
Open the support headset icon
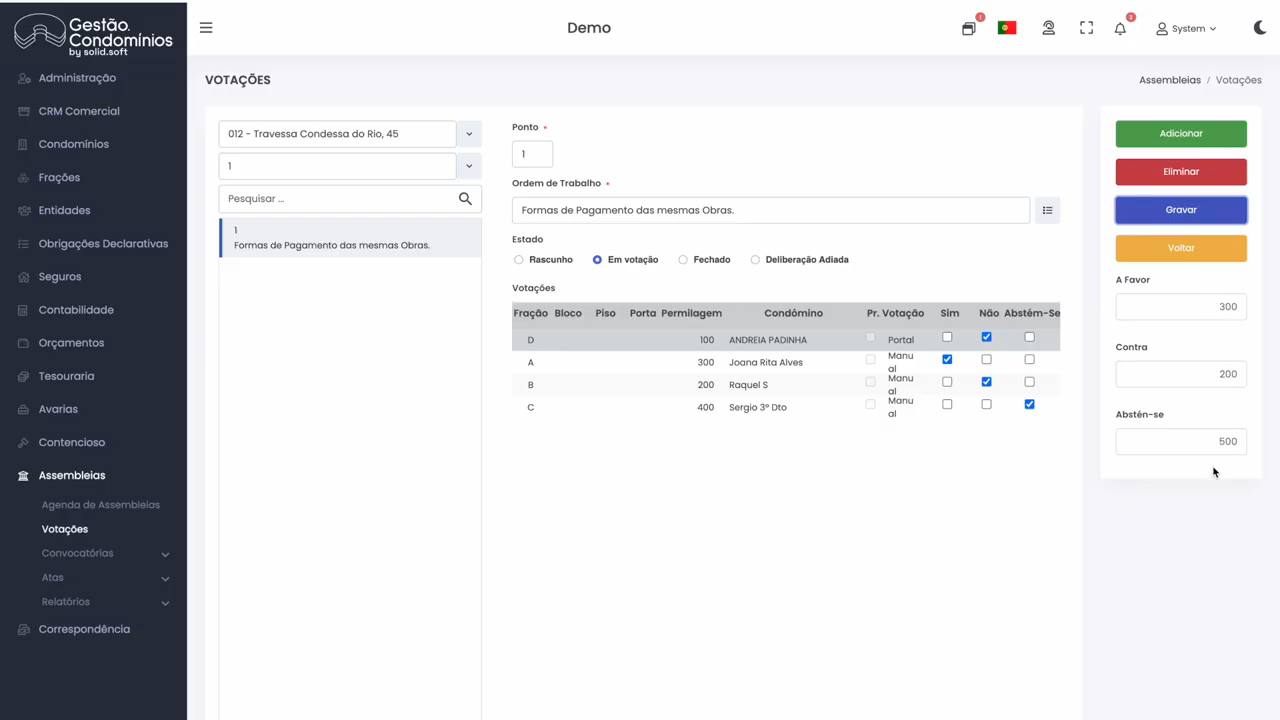coord(1048,28)
